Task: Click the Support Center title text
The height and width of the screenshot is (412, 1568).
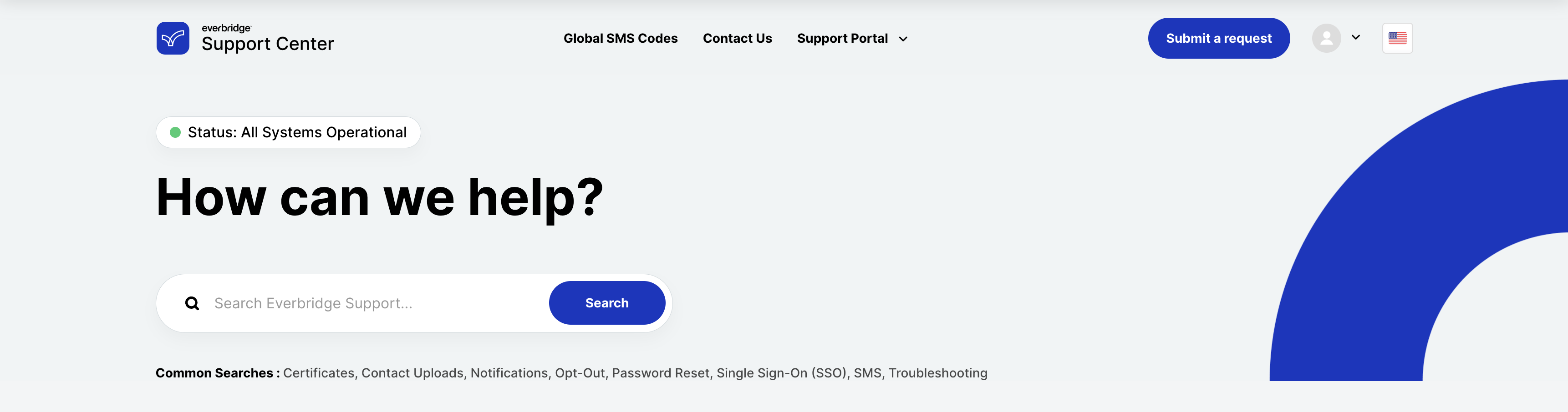Action: [267, 44]
